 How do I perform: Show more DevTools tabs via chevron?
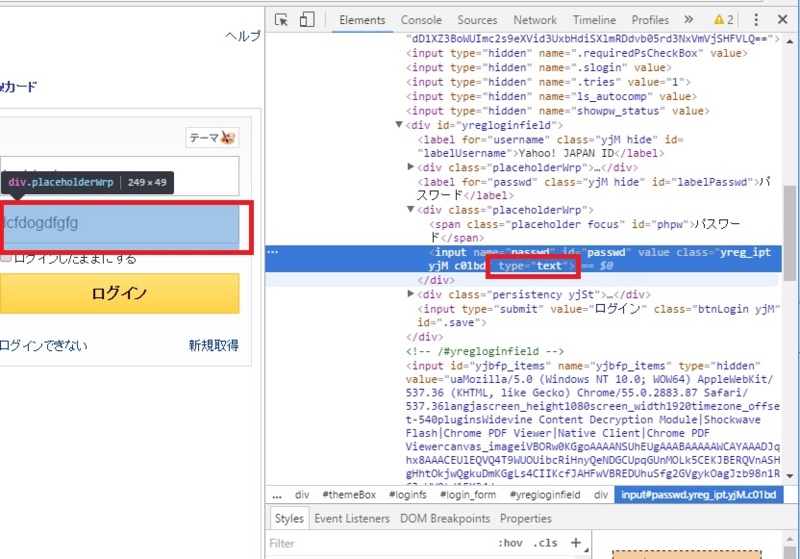click(689, 20)
